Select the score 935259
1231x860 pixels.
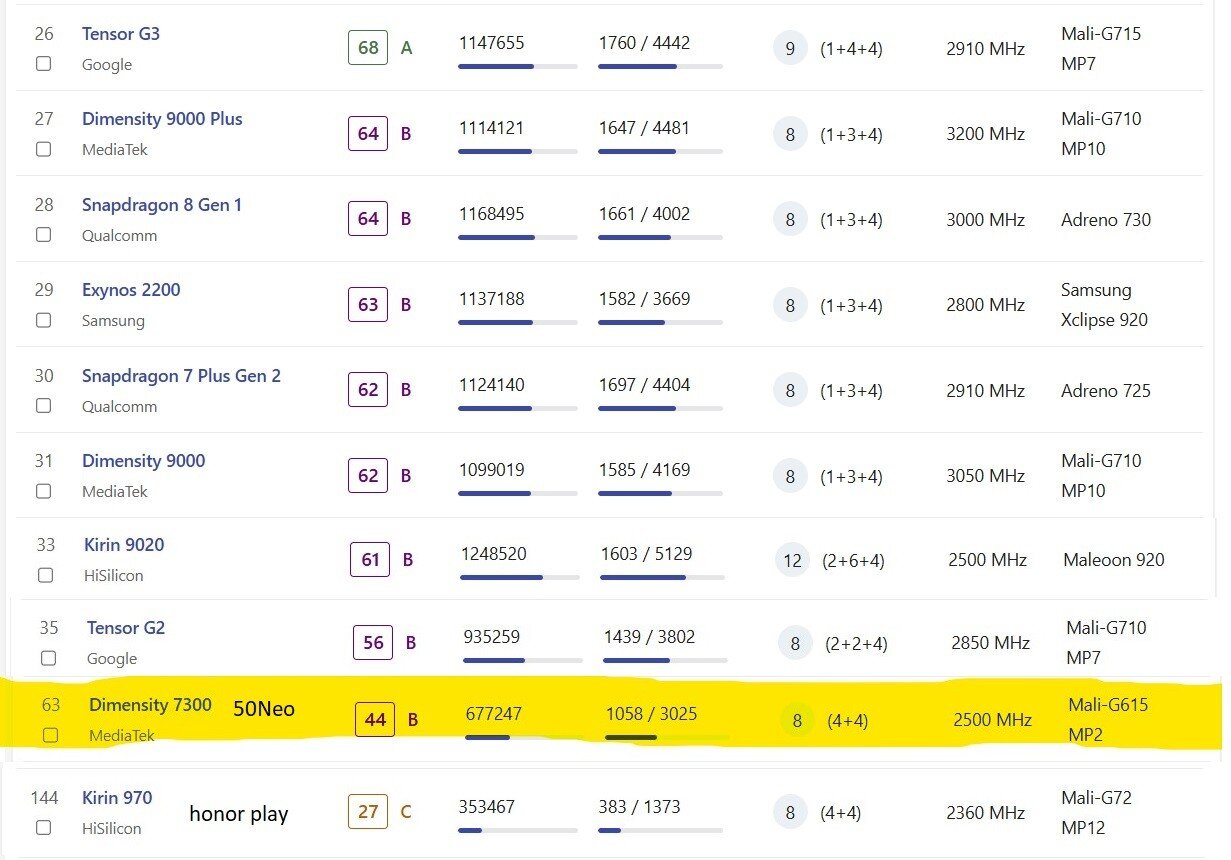tap(492, 637)
